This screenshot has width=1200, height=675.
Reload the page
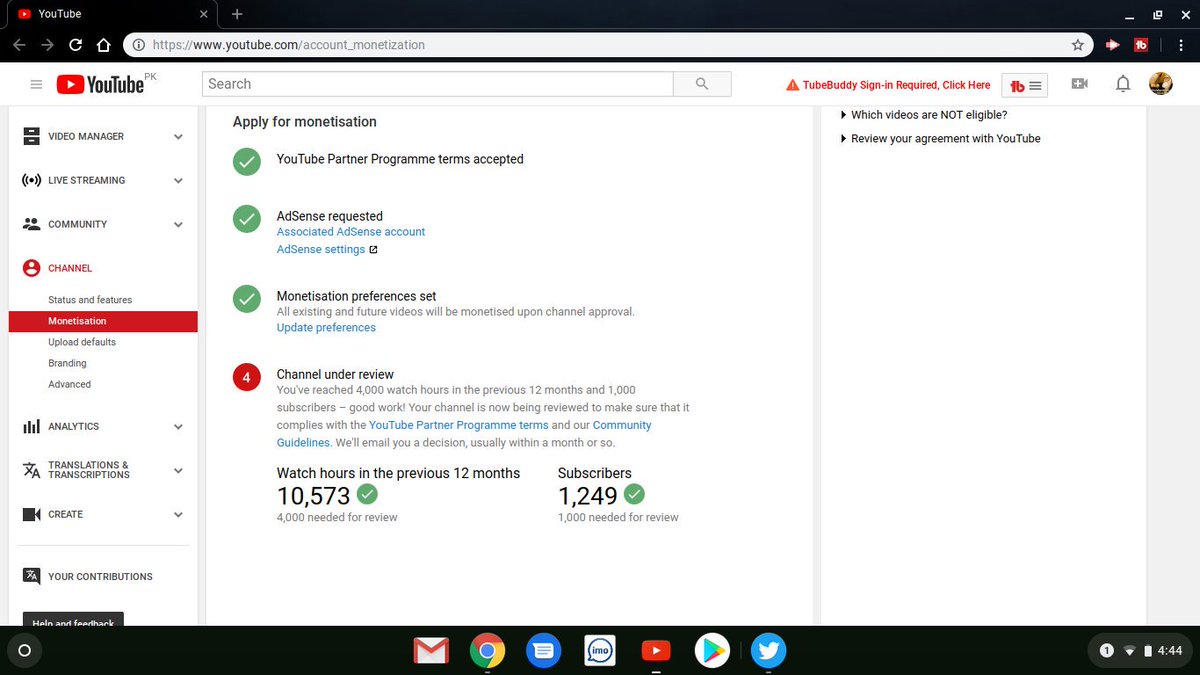point(75,45)
